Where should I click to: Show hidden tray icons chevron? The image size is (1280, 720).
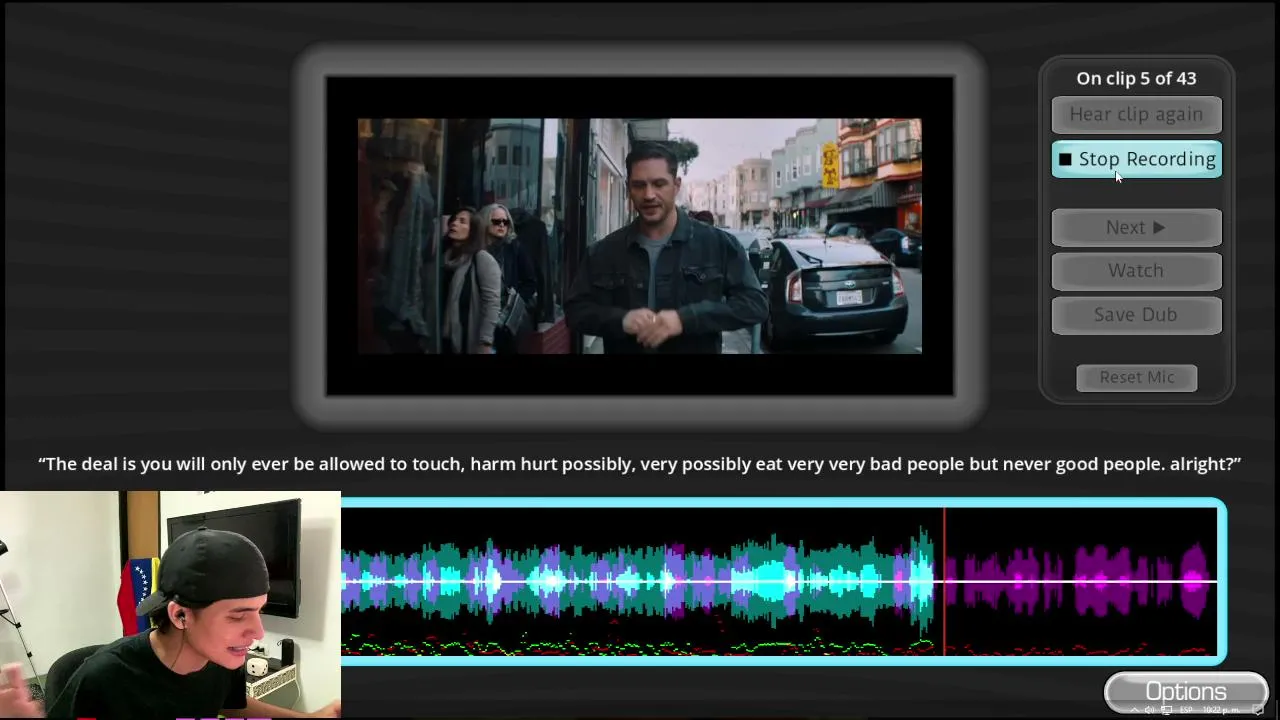tap(1134, 710)
